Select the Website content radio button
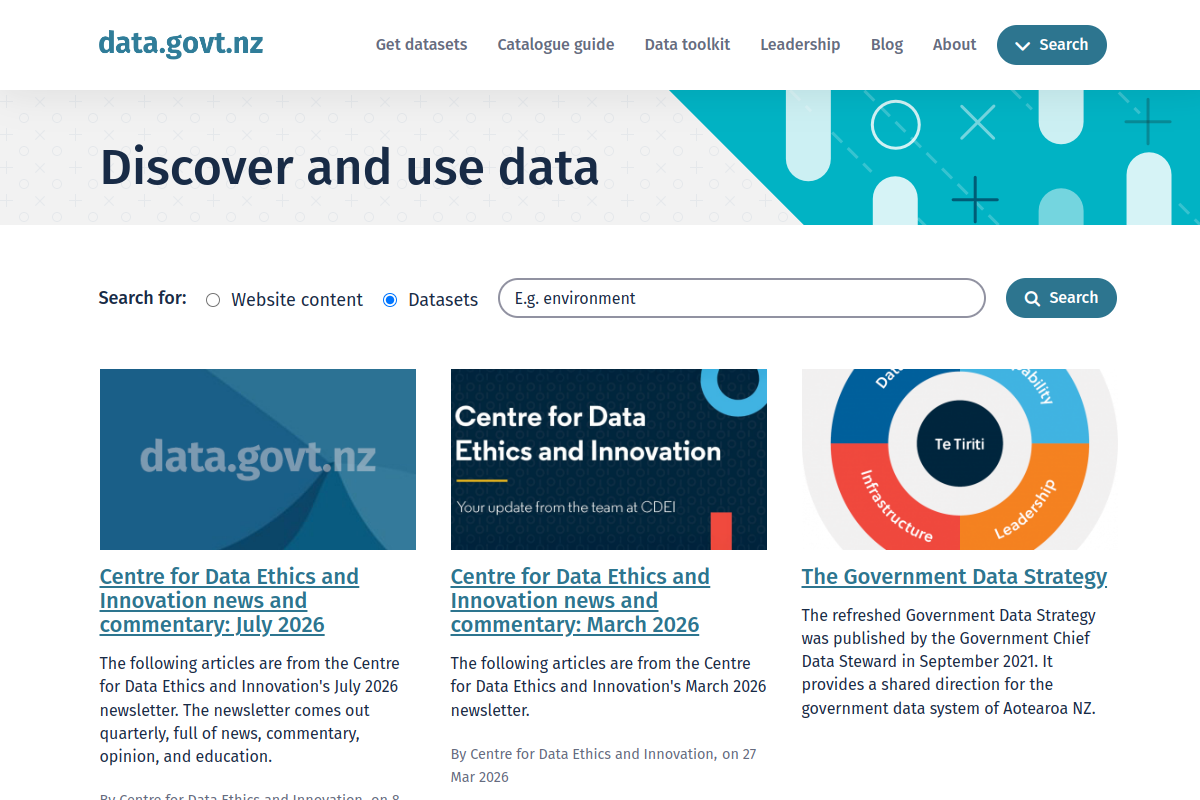 pos(213,300)
